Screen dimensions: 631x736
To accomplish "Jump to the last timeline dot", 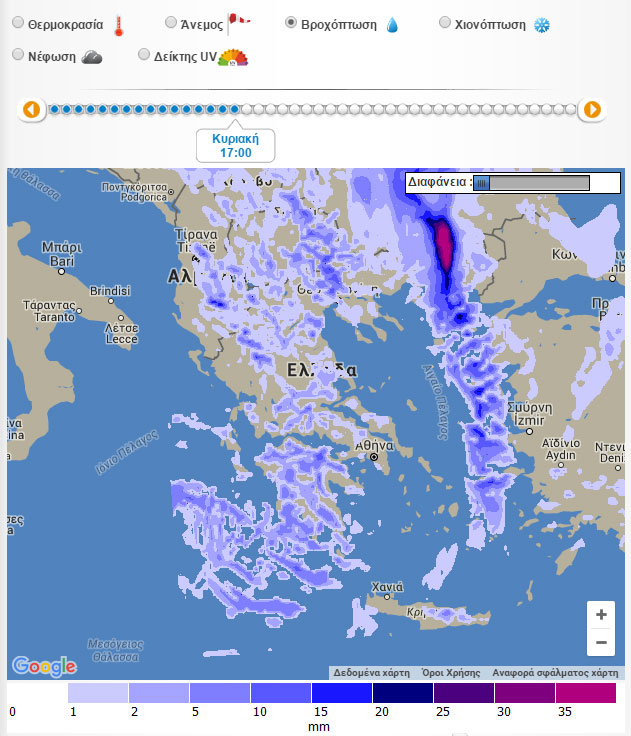I will pyautogui.click(x=572, y=109).
